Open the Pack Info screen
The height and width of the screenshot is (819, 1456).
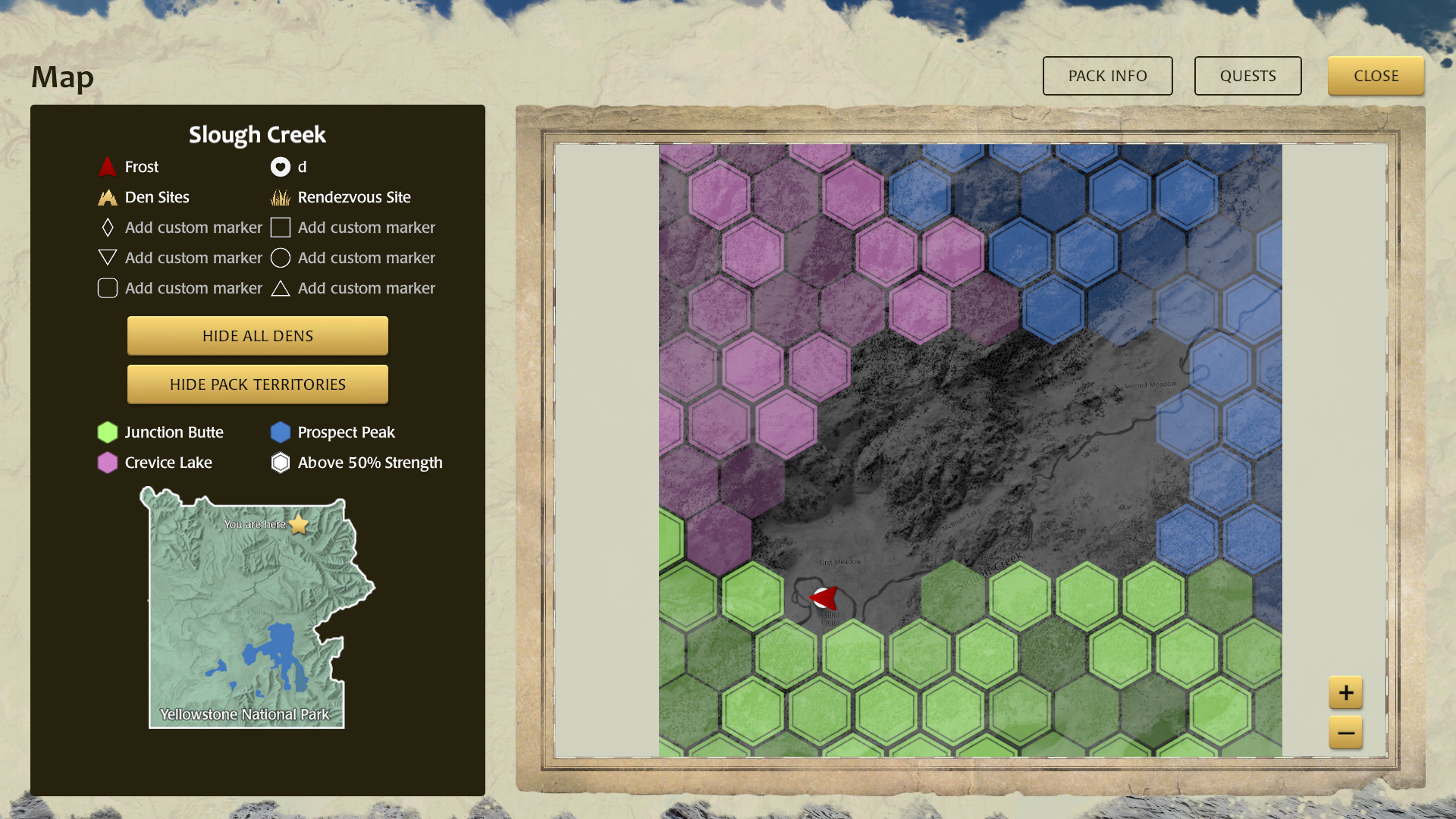pos(1107,76)
